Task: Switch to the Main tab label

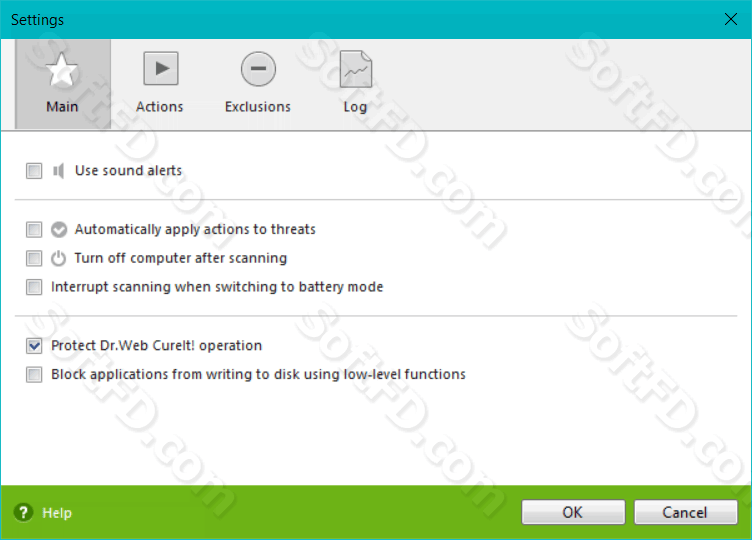Action: [62, 106]
